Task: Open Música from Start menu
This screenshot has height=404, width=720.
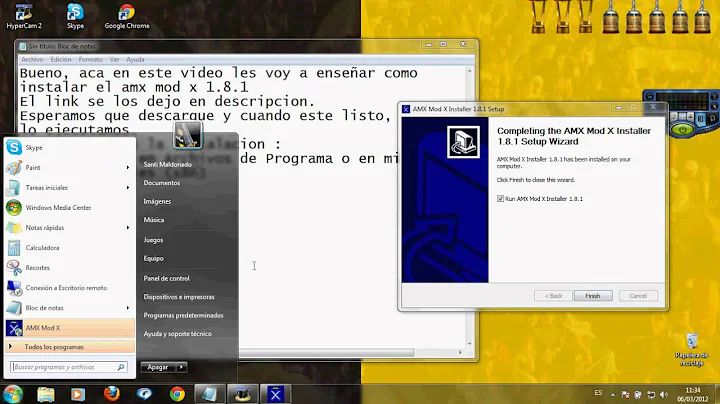Action: coord(153,219)
